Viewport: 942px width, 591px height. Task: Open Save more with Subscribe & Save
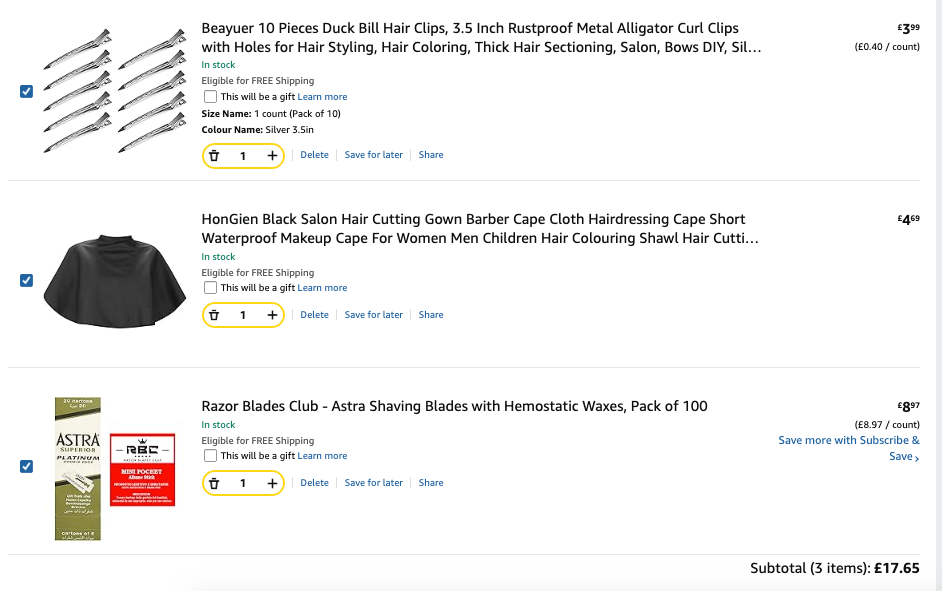click(849, 448)
